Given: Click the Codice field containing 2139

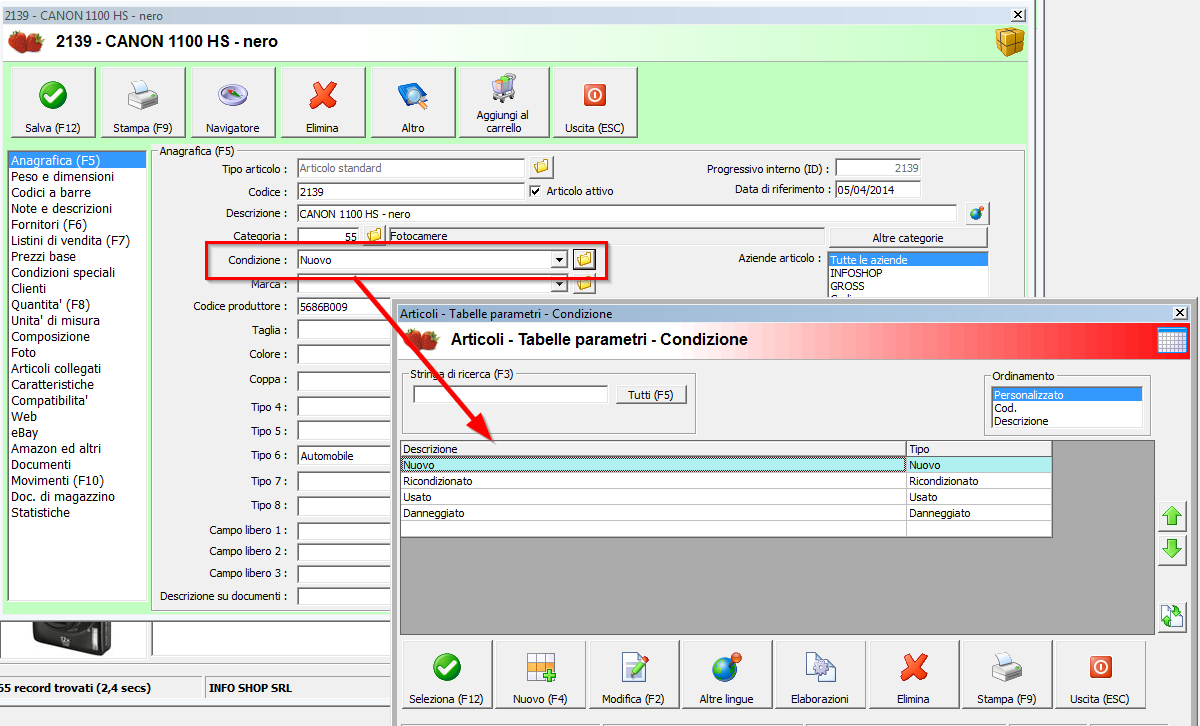Looking at the screenshot, I should (x=410, y=191).
